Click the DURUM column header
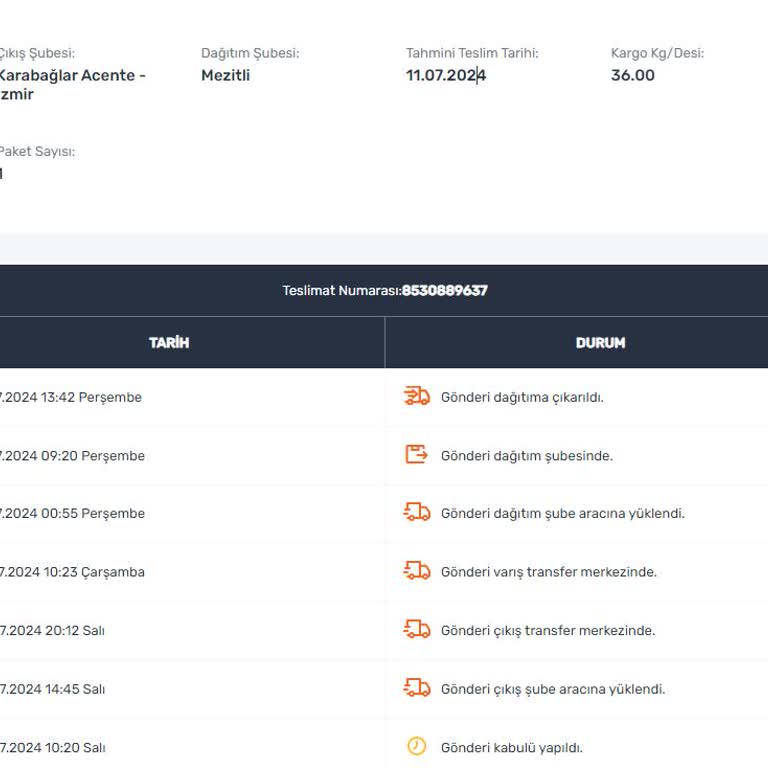Screen dimensions: 768x768 (x=600, y=342)
